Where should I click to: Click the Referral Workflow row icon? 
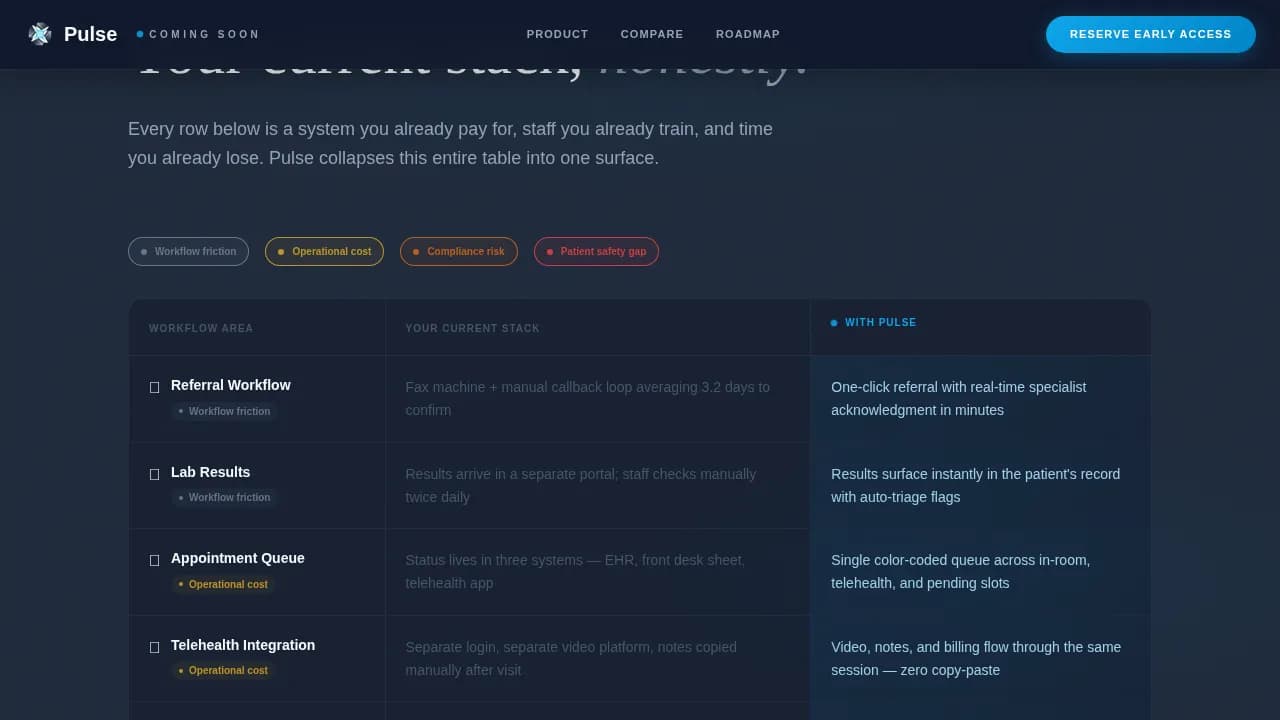tap(155, 387)
